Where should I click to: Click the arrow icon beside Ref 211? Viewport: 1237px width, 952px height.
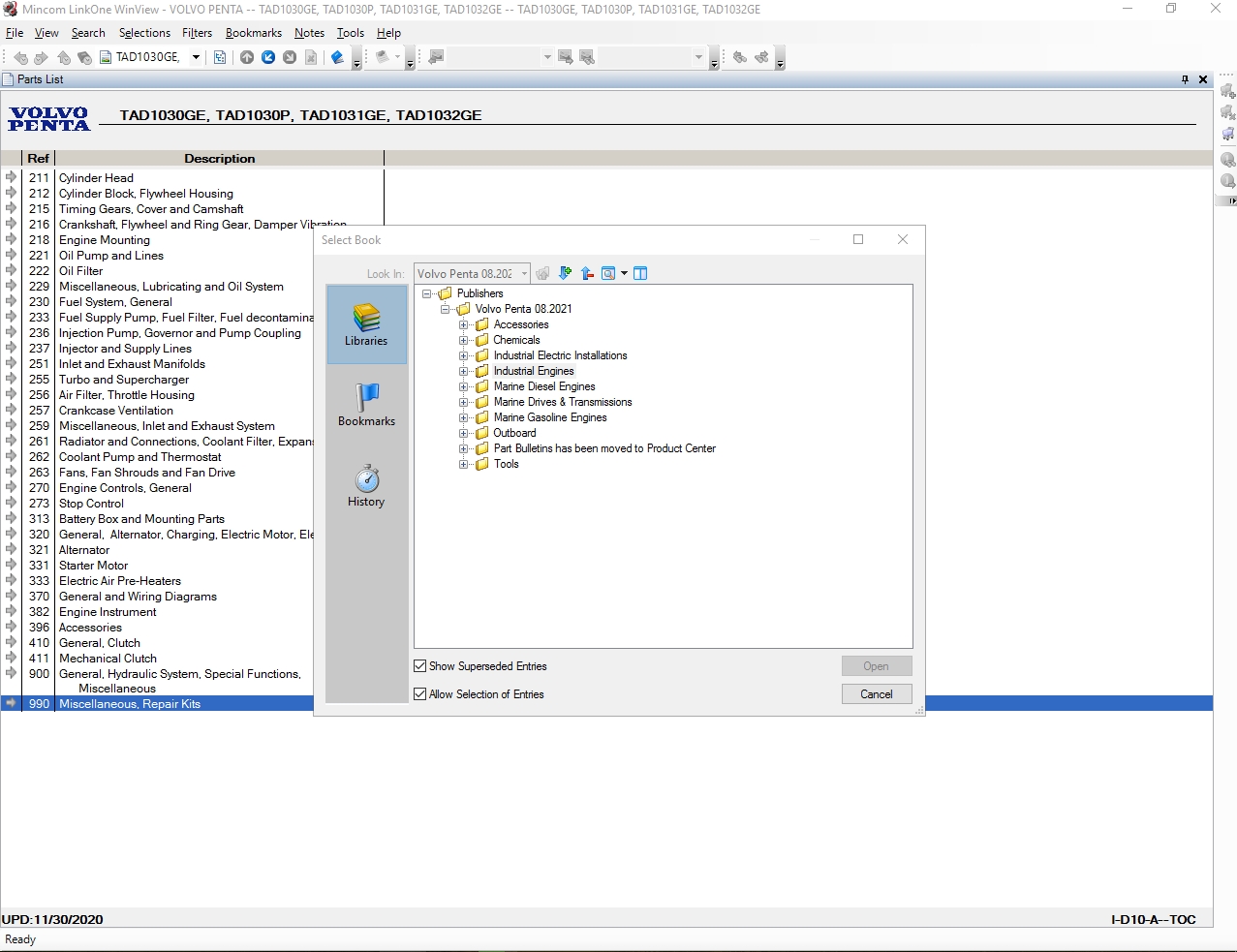(x=12, y=177)
